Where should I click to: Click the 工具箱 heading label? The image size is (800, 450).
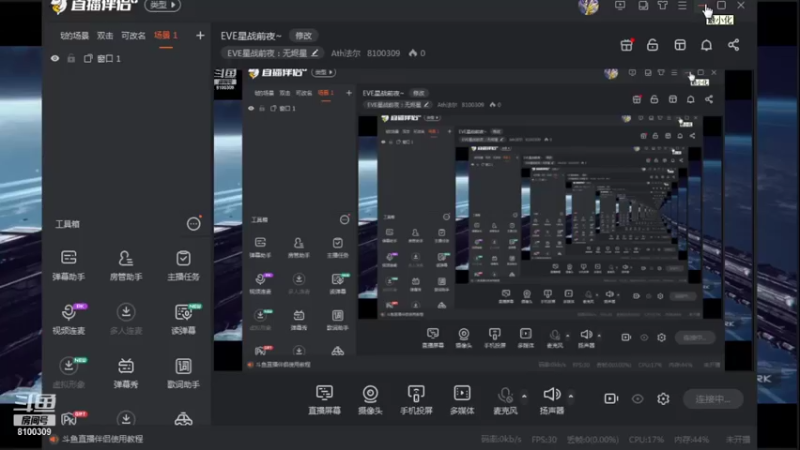(x=67, y=224)
